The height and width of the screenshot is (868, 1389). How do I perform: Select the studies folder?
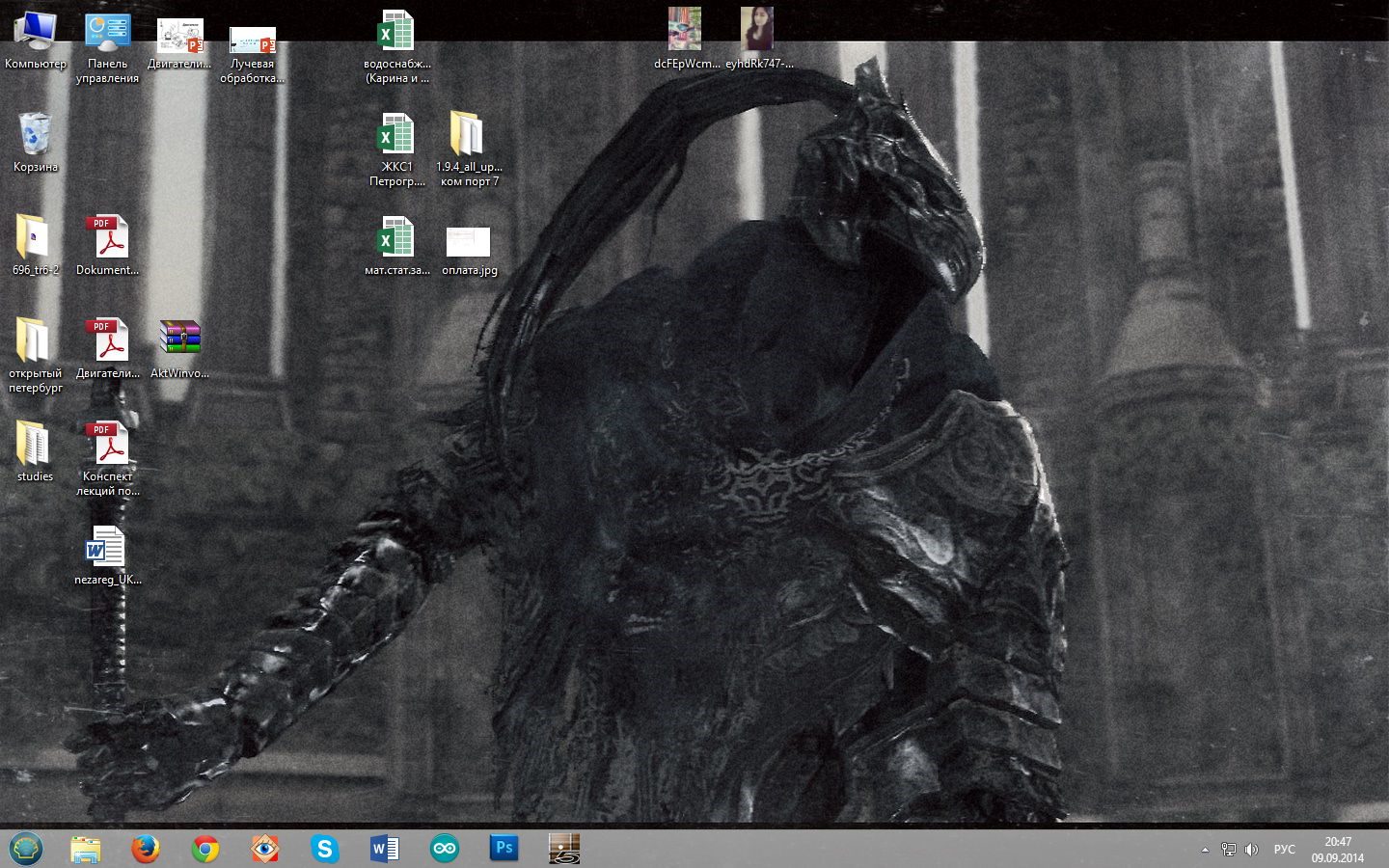click(36, 452)
